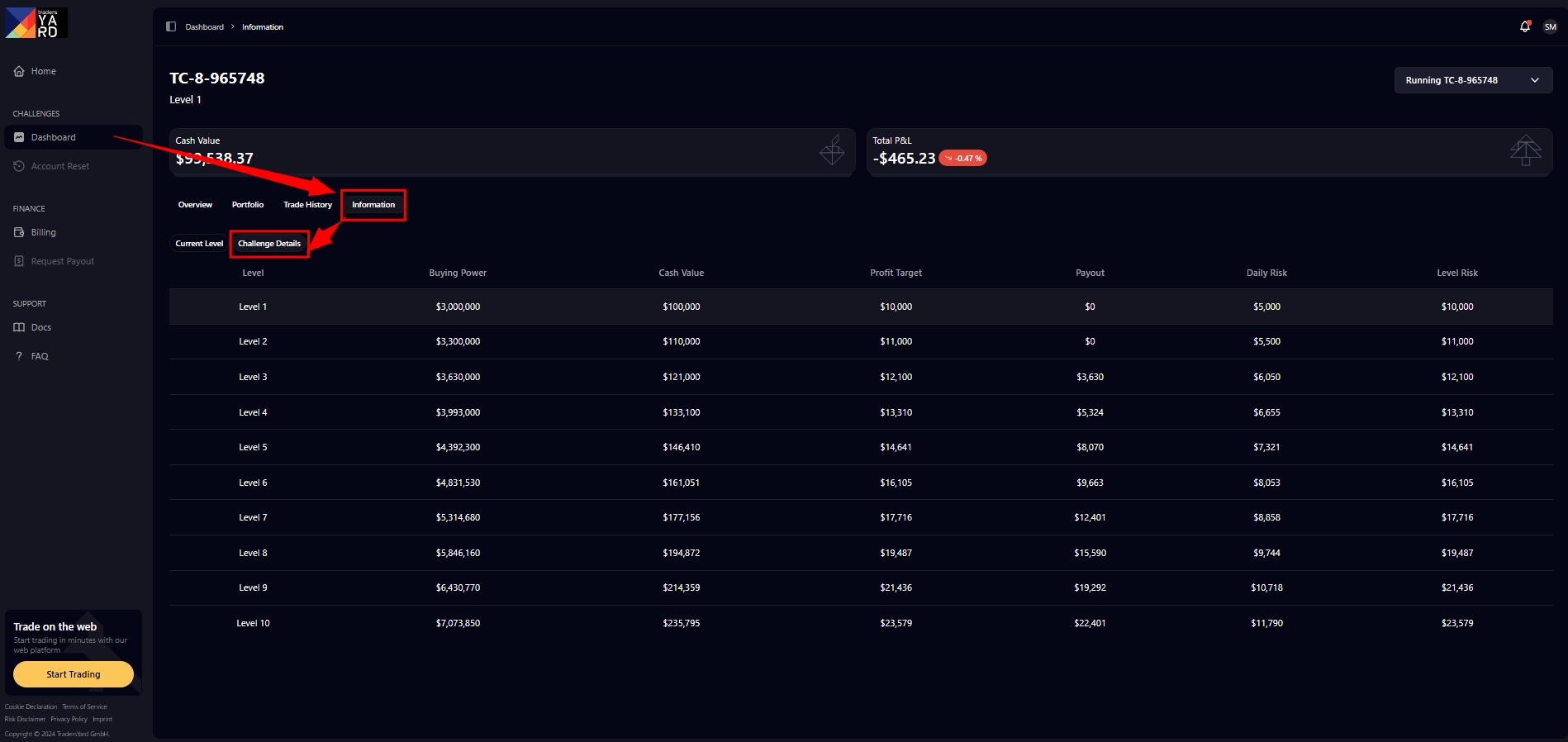This screenshot has width=1568, height=742.
Task: Click the FAQ question mark icon
Action: [x=19, y=356]
